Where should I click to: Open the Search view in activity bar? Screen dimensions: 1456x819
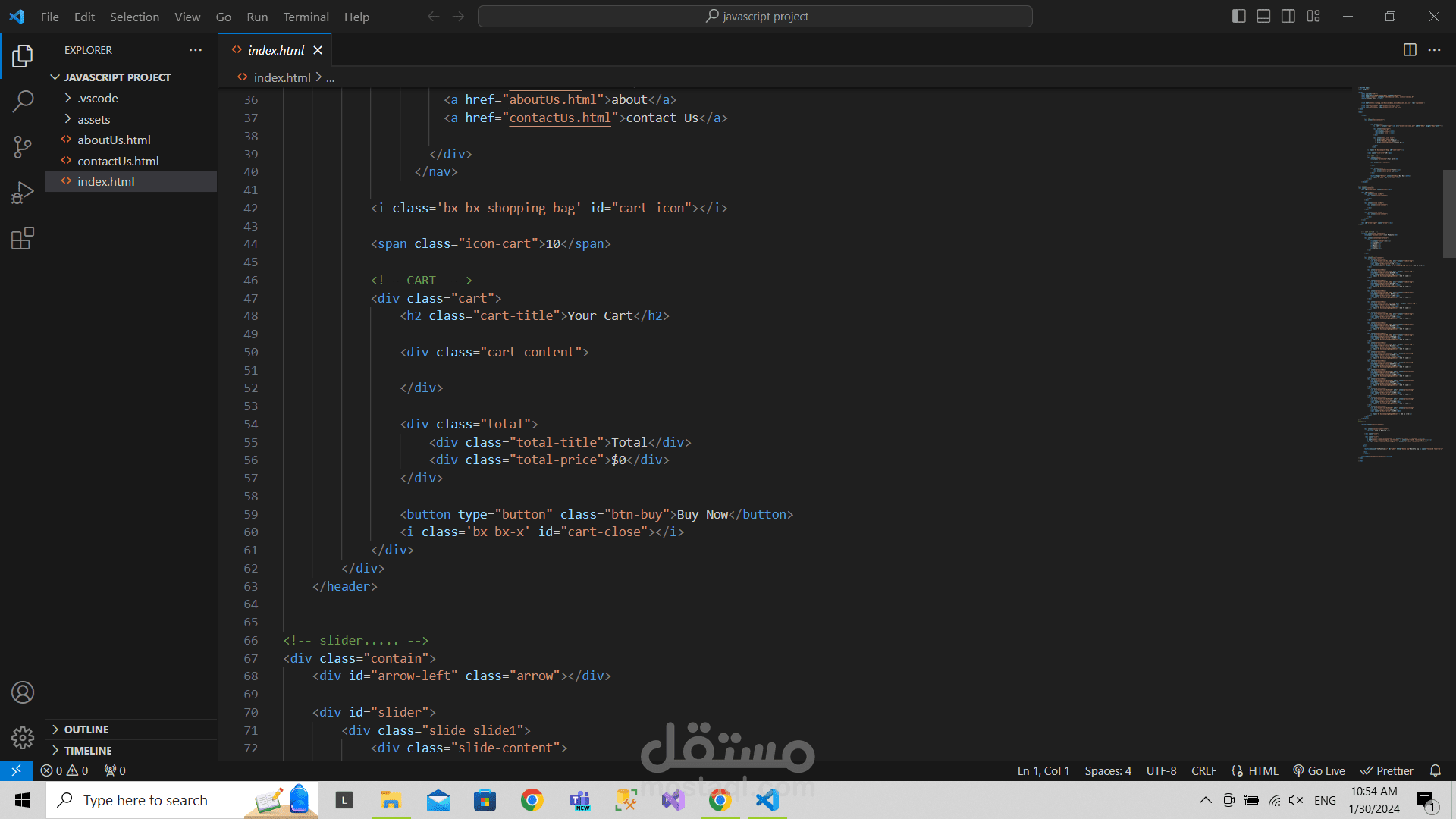point(23,101)
